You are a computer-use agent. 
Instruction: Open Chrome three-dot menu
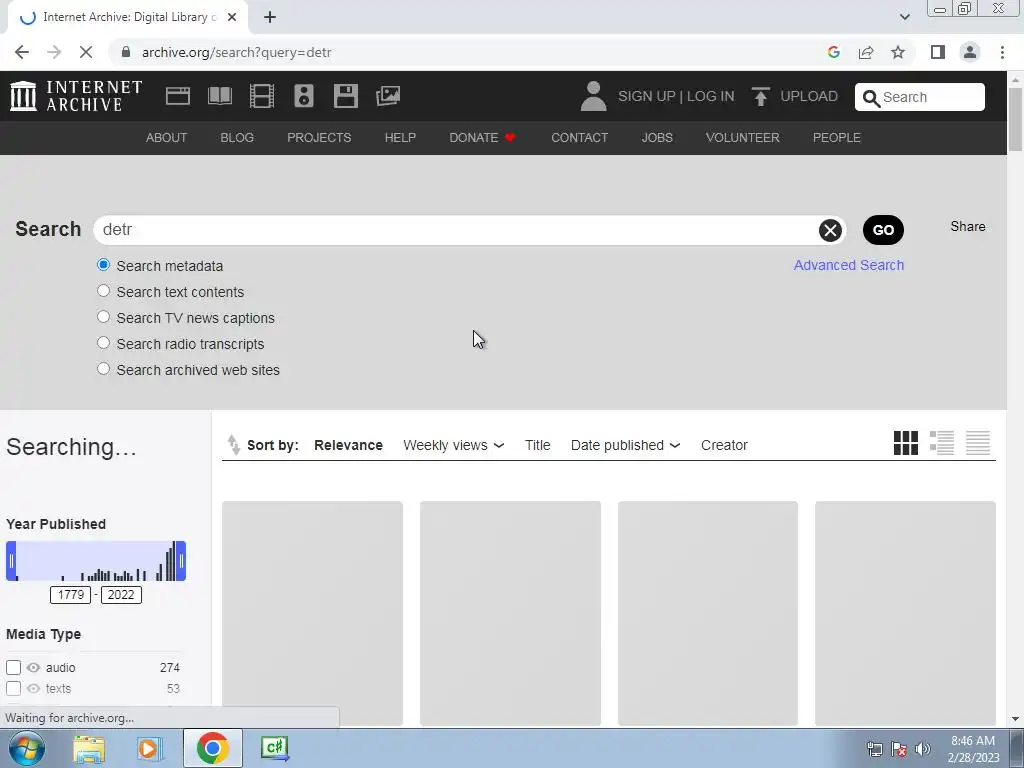click(1002, 52)
